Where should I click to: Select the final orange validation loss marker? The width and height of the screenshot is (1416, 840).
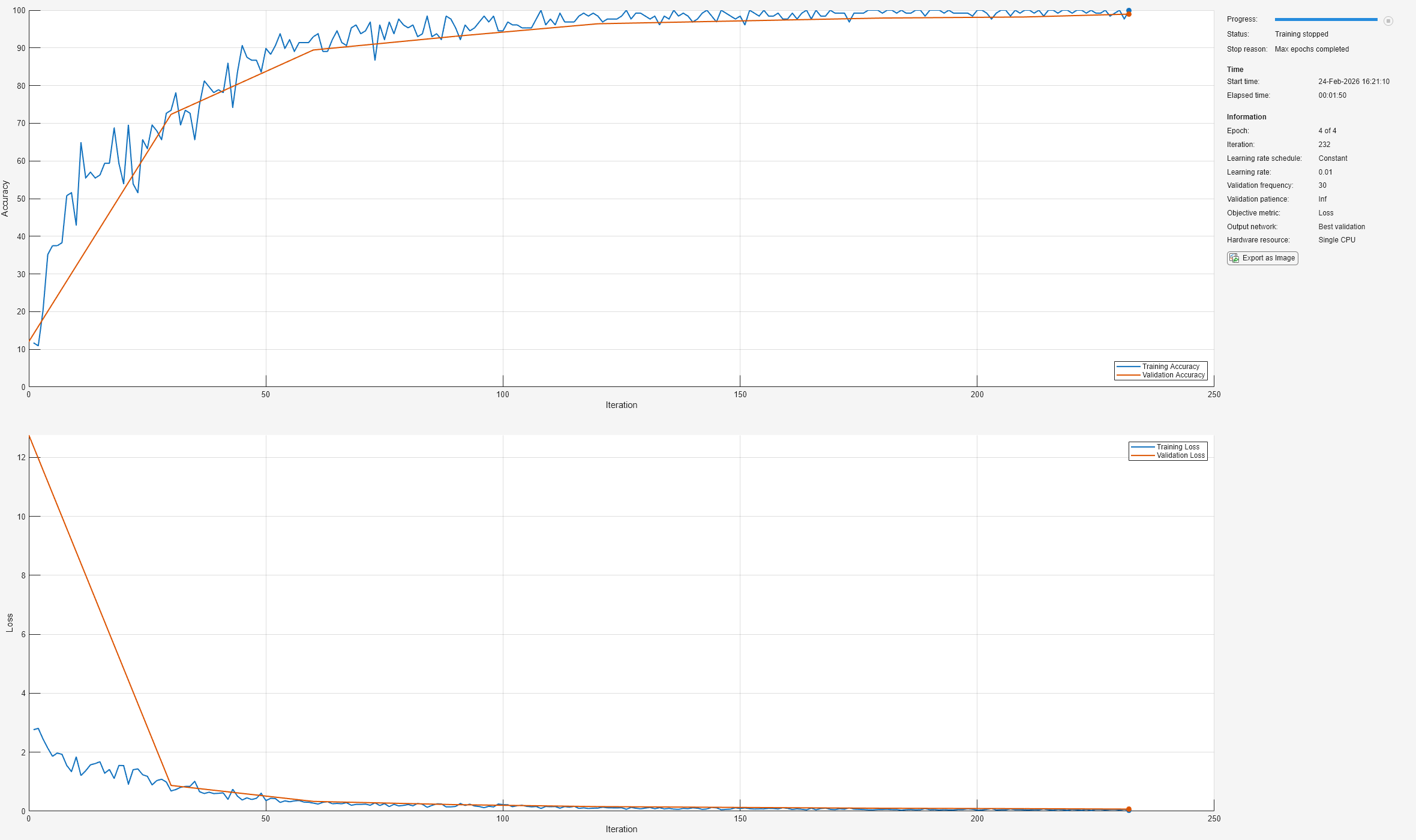point(1129,809)
